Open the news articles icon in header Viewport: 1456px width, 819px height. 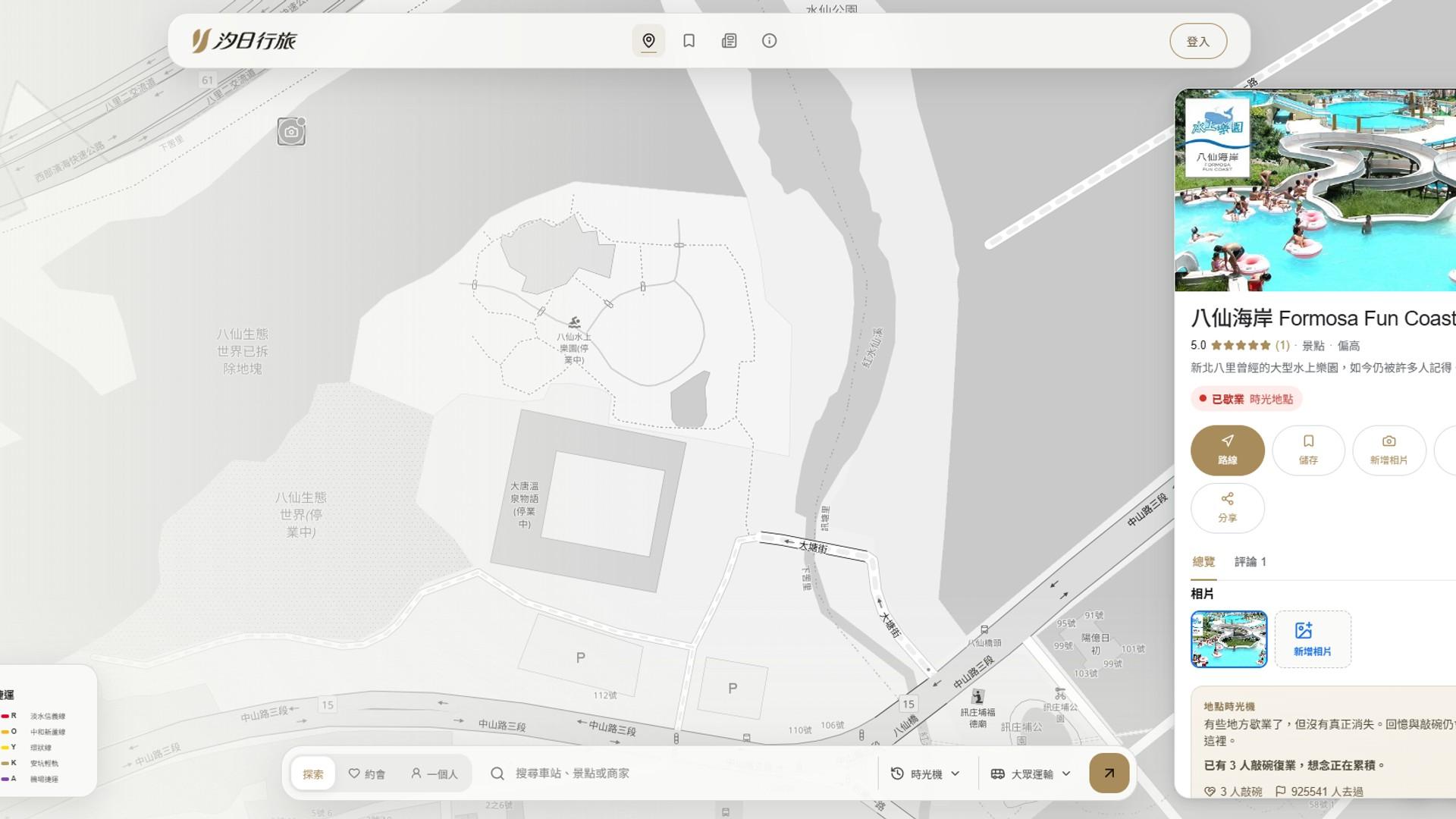[x=729, y=41]
